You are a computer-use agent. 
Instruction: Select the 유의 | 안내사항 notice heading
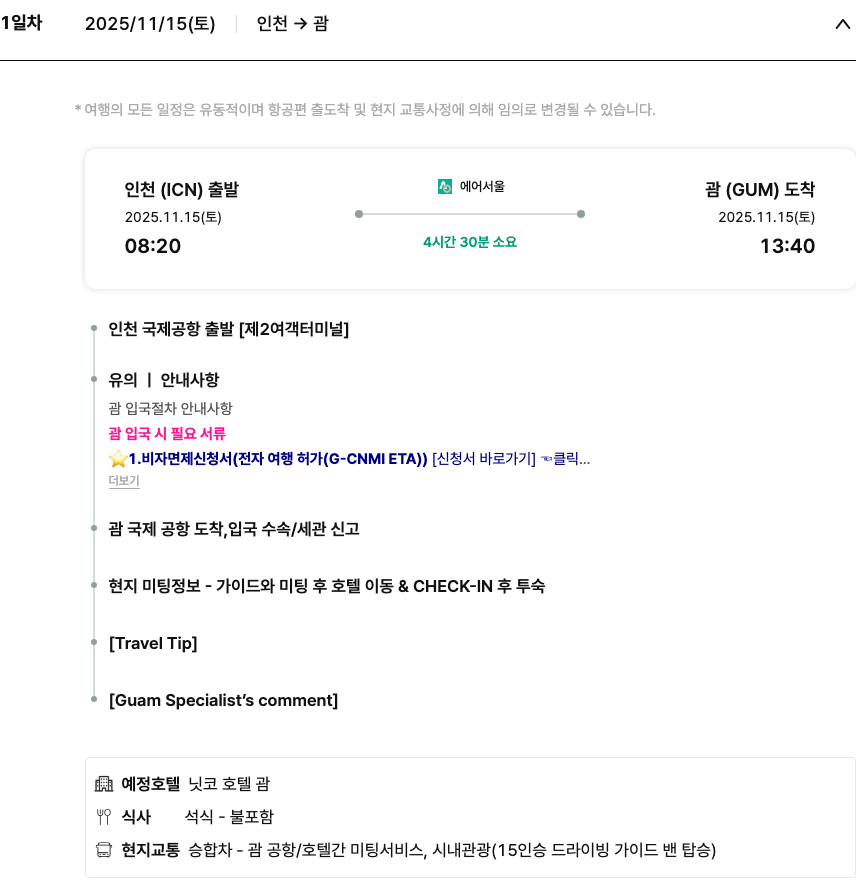click(163, 380)
